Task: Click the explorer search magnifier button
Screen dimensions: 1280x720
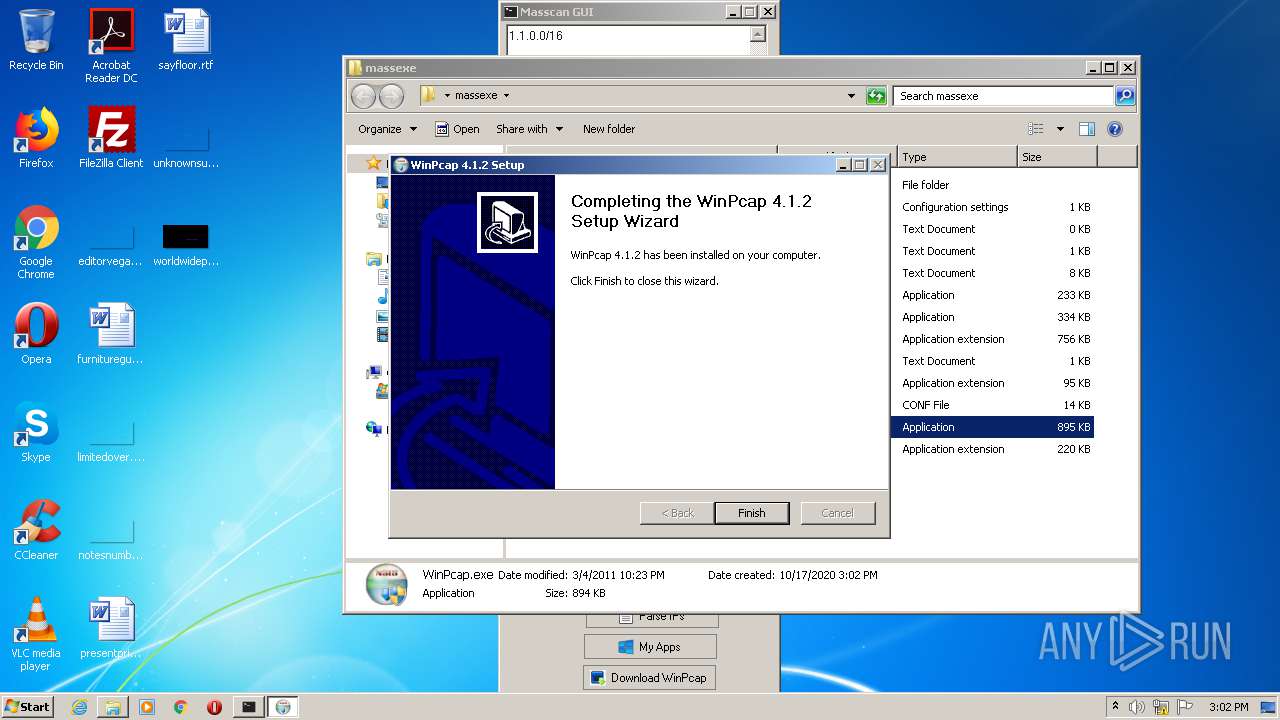Action: [1125, 96]
